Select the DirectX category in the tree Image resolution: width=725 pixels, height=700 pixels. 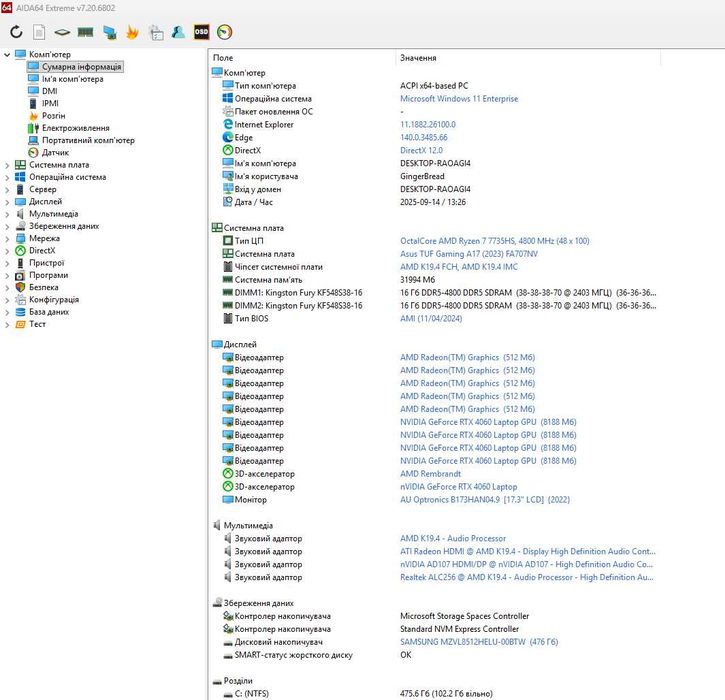pos(42,251)
